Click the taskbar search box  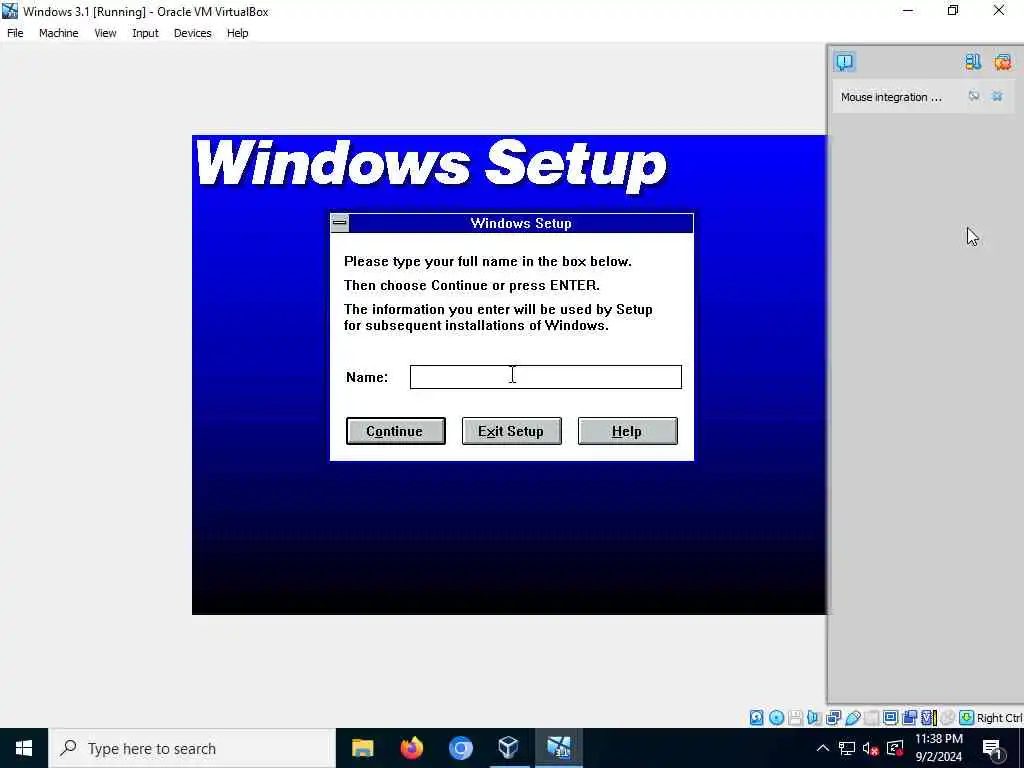[x=192, y=748]
